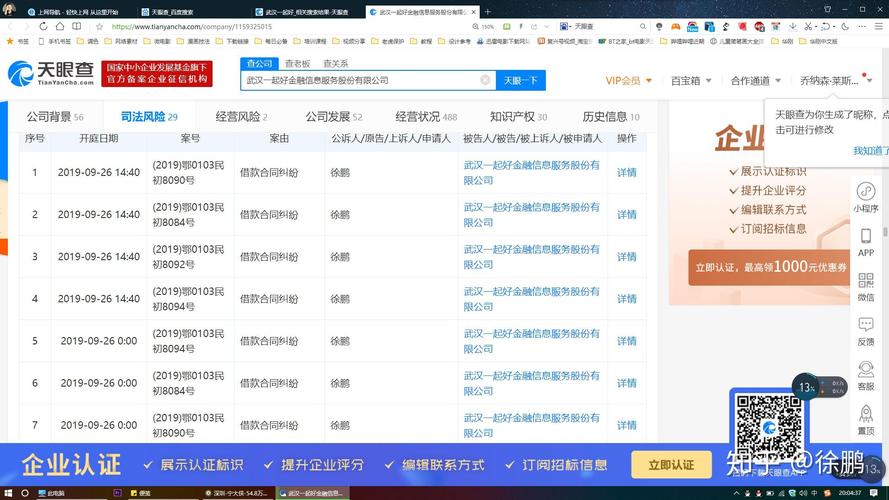889x500 pixels.
Task: Show hidden system tray icons chevron
Action: (736, 493)
